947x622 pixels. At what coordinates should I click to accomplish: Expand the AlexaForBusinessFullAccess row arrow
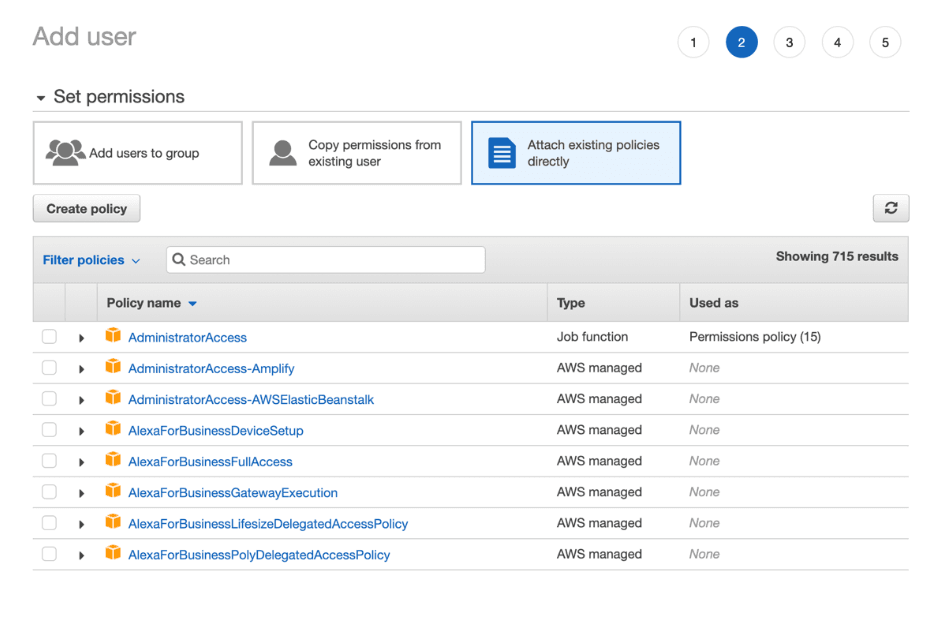(x=82, y=463)
